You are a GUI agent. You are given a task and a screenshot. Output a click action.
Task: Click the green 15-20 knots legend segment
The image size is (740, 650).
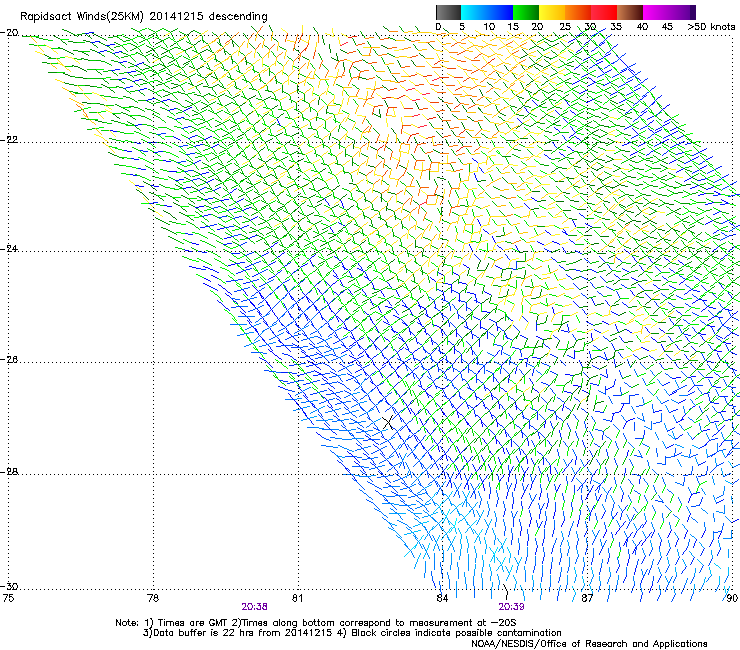click(x=525, y=12)
